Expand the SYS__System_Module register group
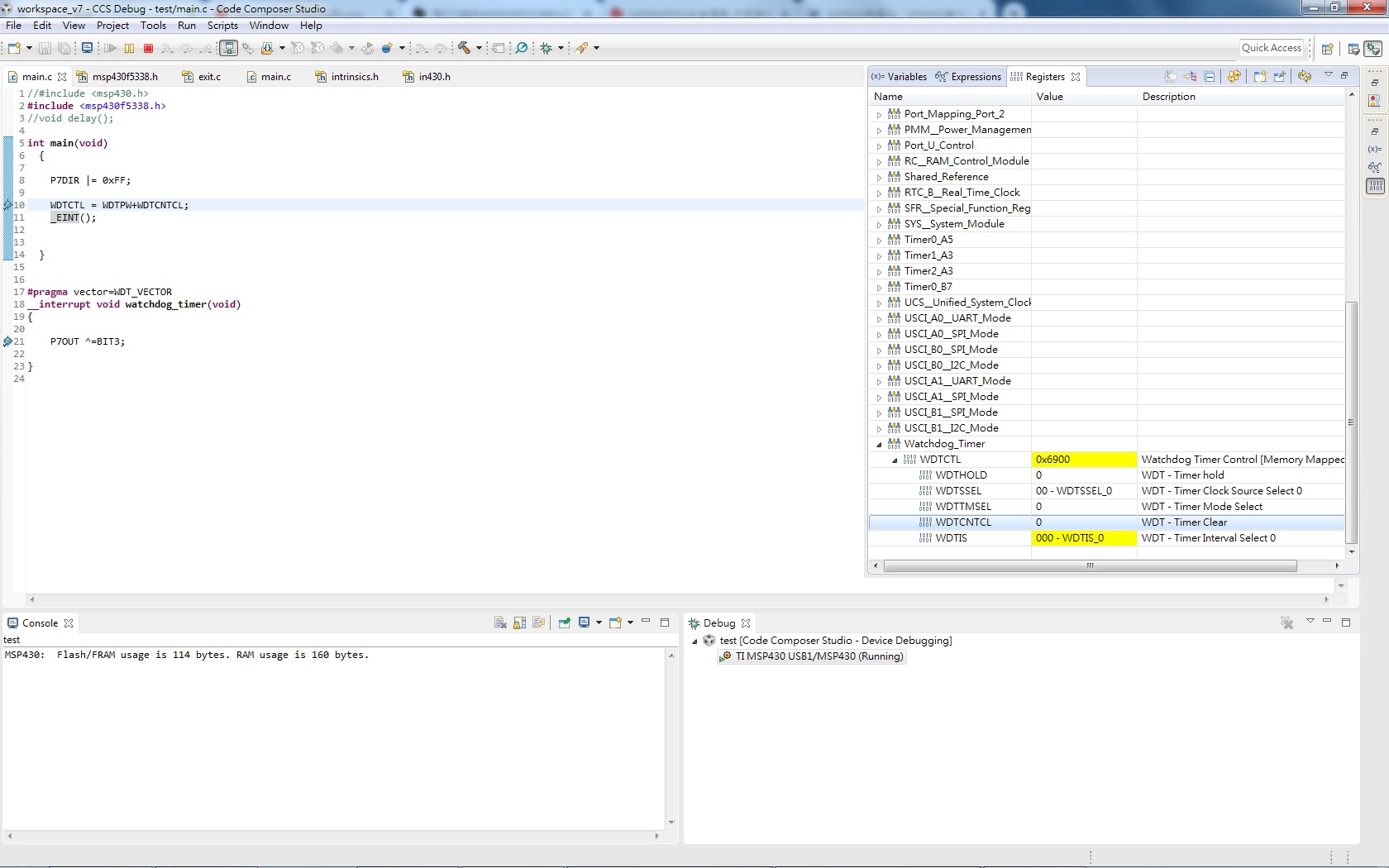This screenshot has height=868, width=1389. tap(879, 225)
